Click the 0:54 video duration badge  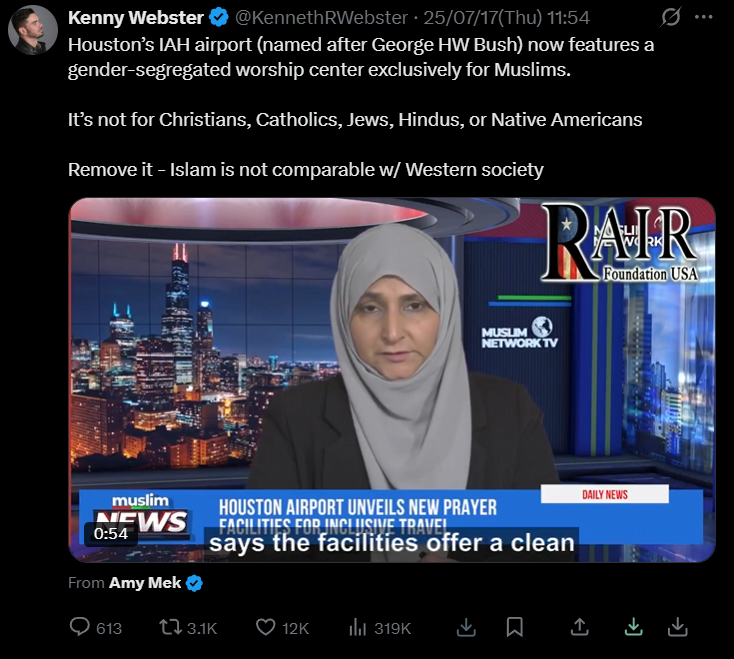pos(111,534)
